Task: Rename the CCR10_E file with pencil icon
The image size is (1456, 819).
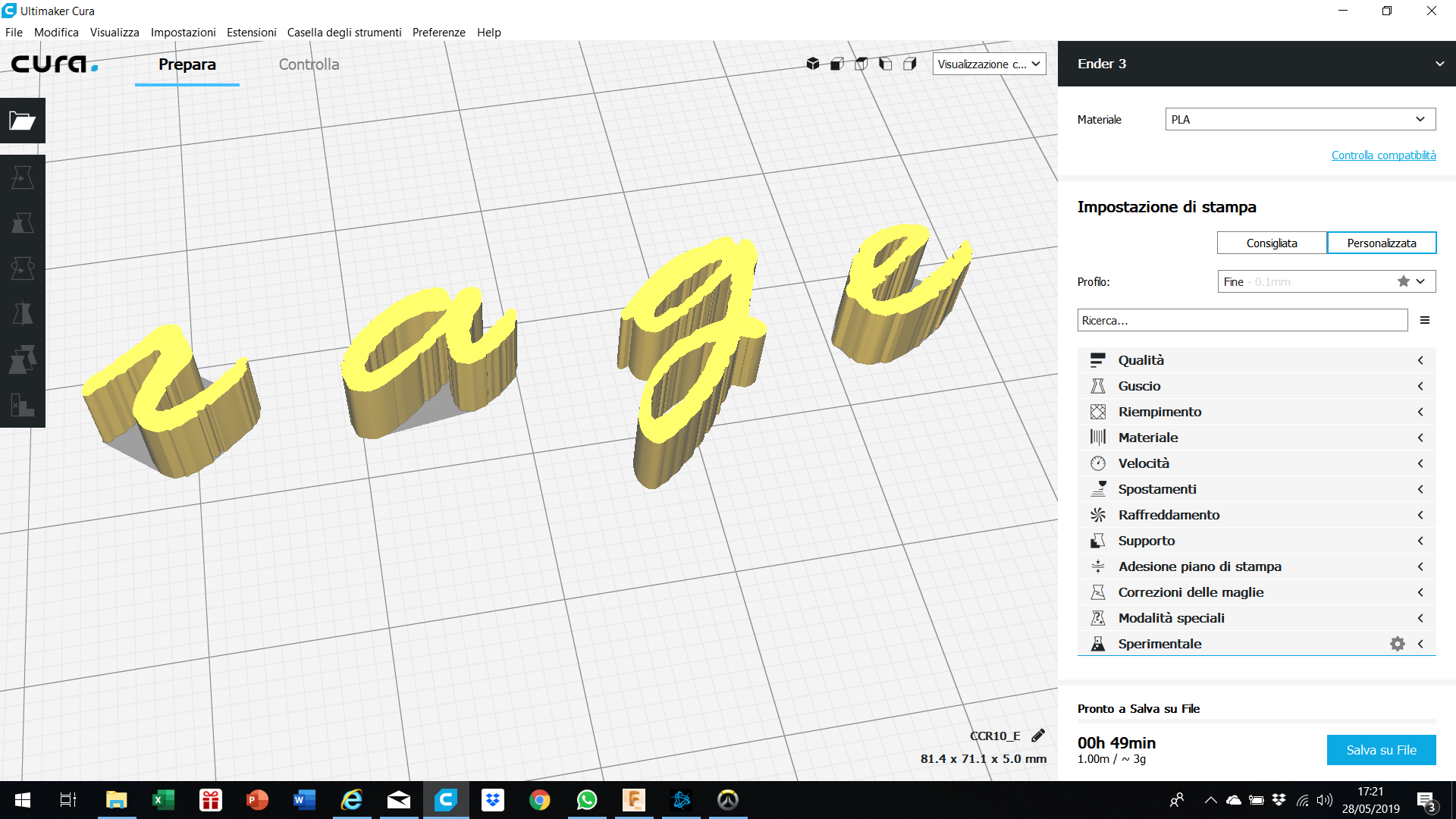Action: (x=1038, y=735)
